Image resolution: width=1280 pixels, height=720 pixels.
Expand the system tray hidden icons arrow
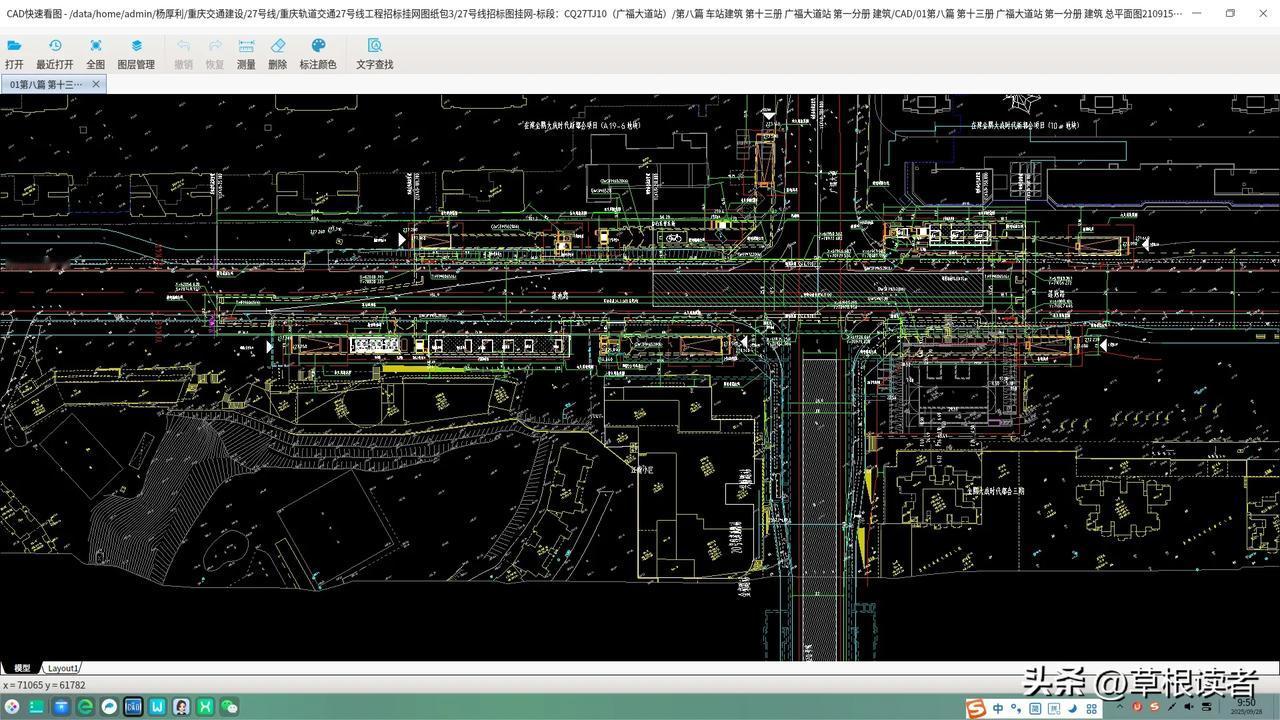1120,708
